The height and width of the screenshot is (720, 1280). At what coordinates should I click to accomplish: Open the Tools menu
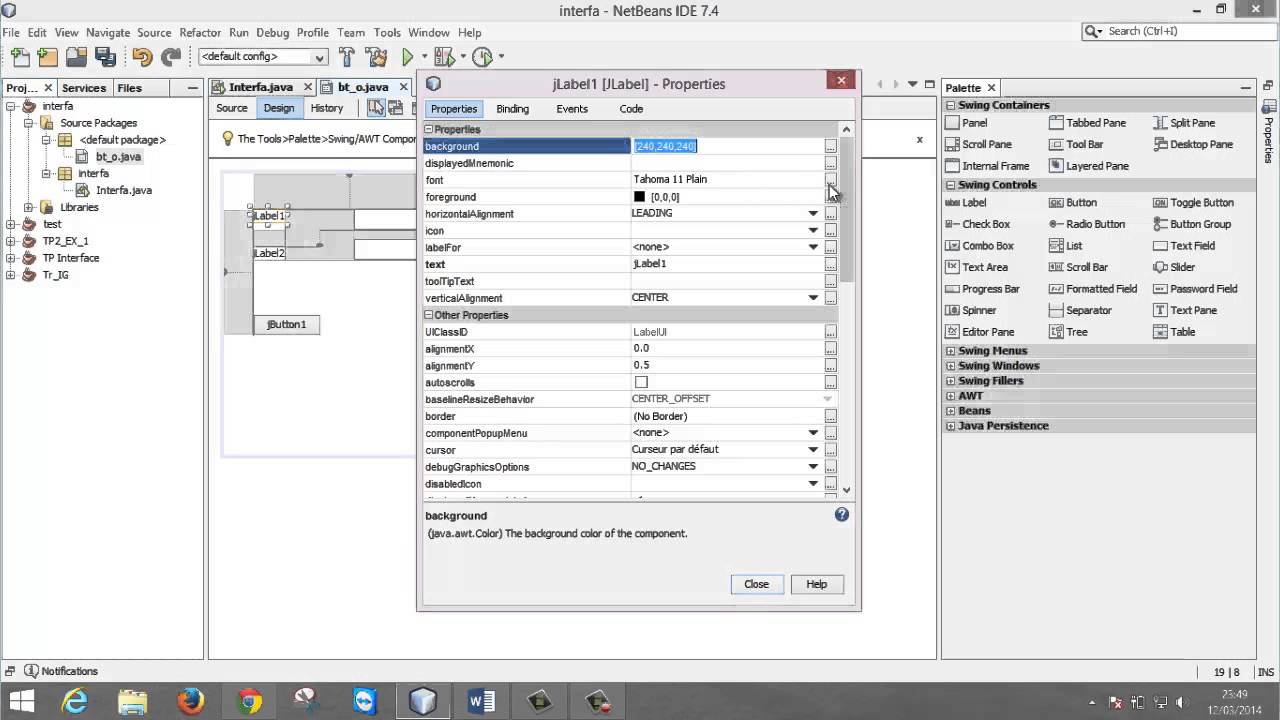point(387,32)
